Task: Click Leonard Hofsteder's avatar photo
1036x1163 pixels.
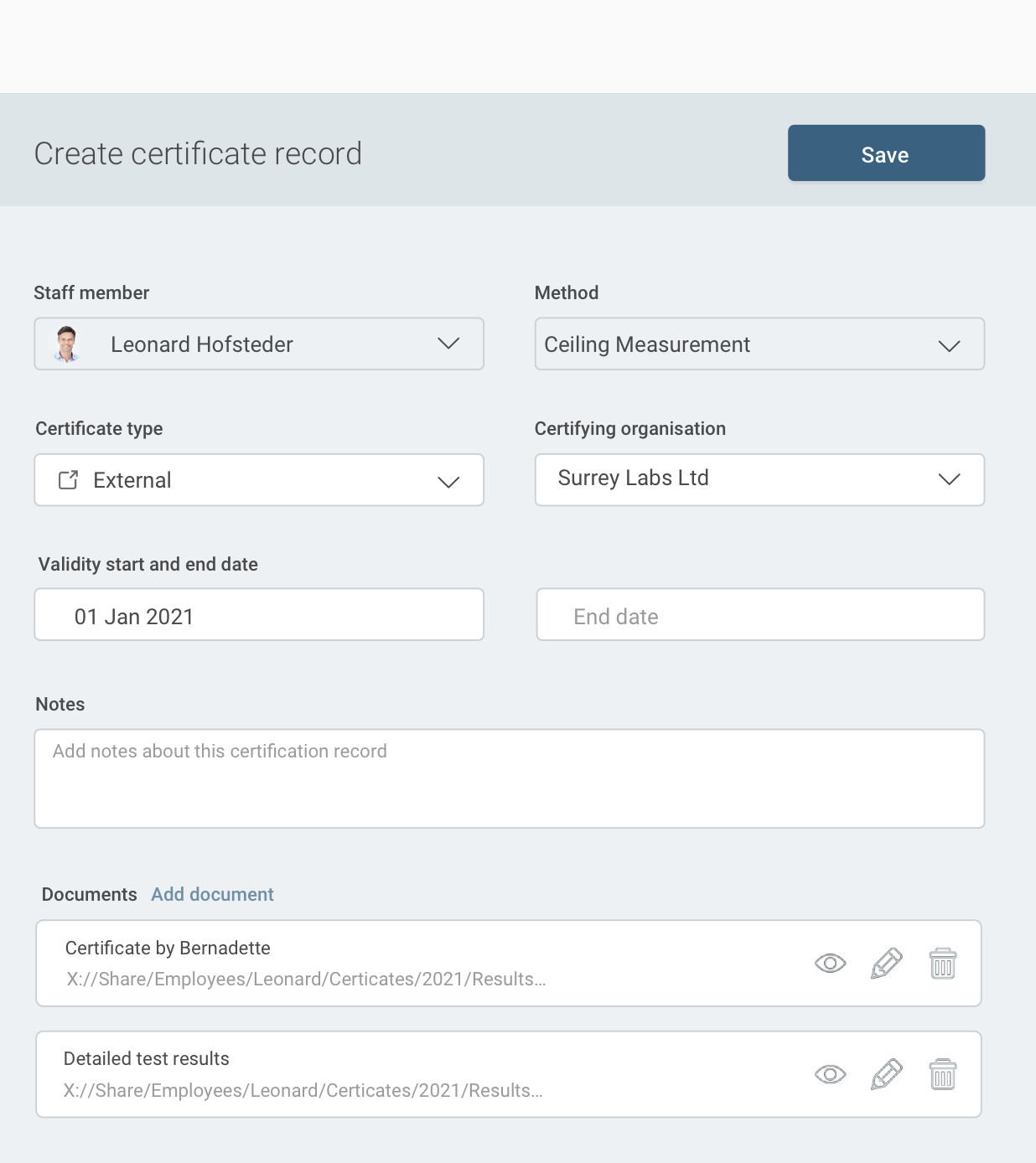Action: [66, 344]
